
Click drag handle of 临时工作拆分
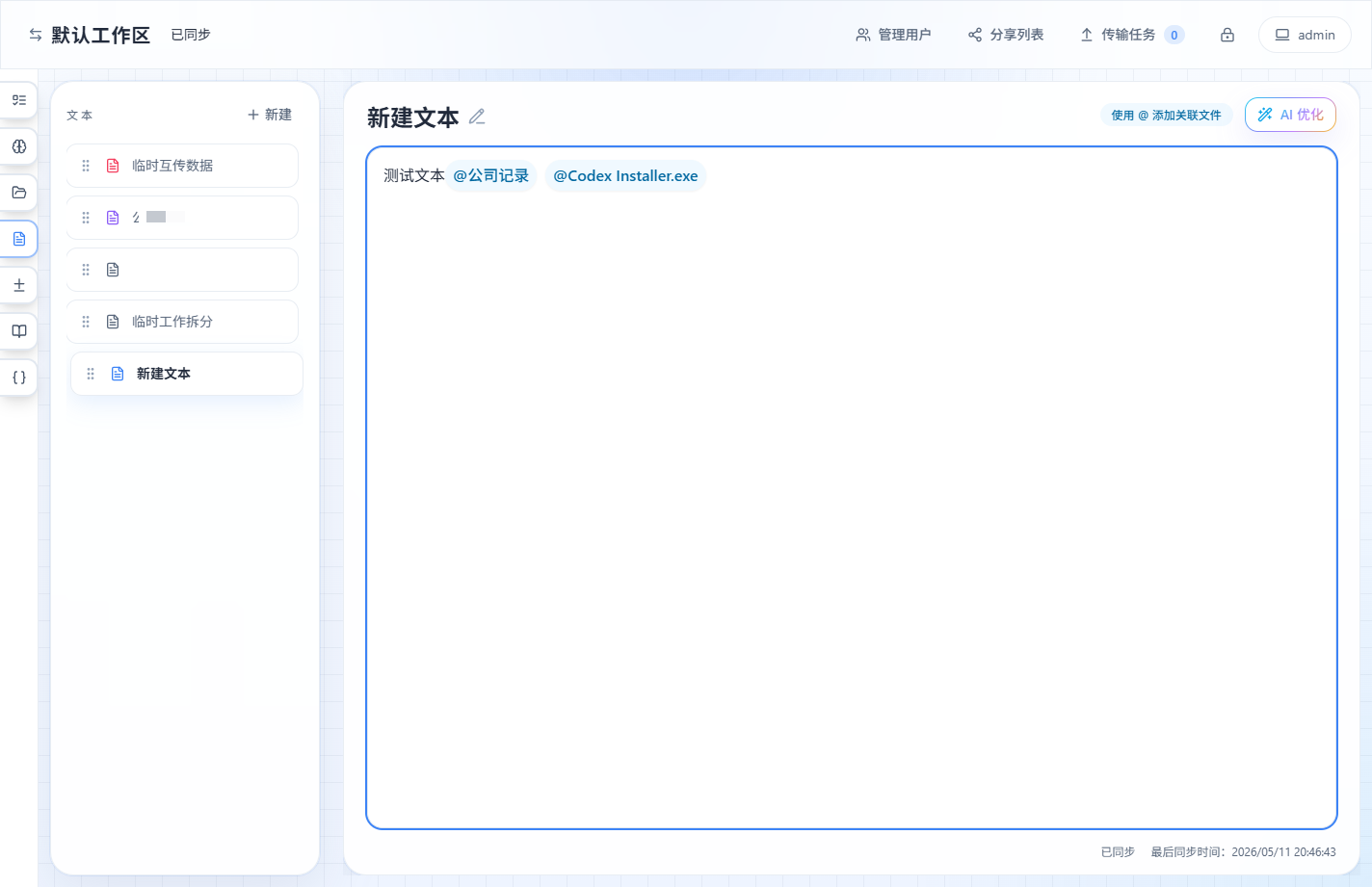[86, 322]
